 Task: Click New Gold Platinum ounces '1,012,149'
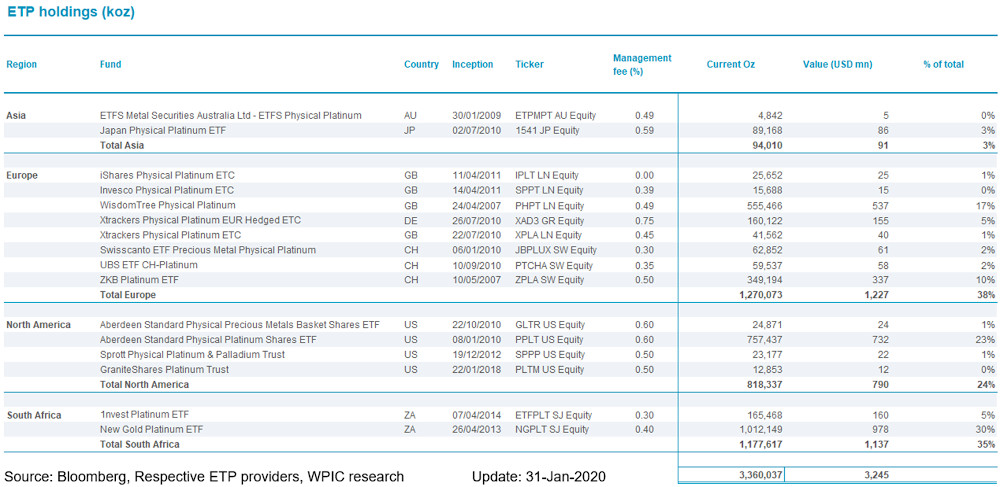coord(761,430)
